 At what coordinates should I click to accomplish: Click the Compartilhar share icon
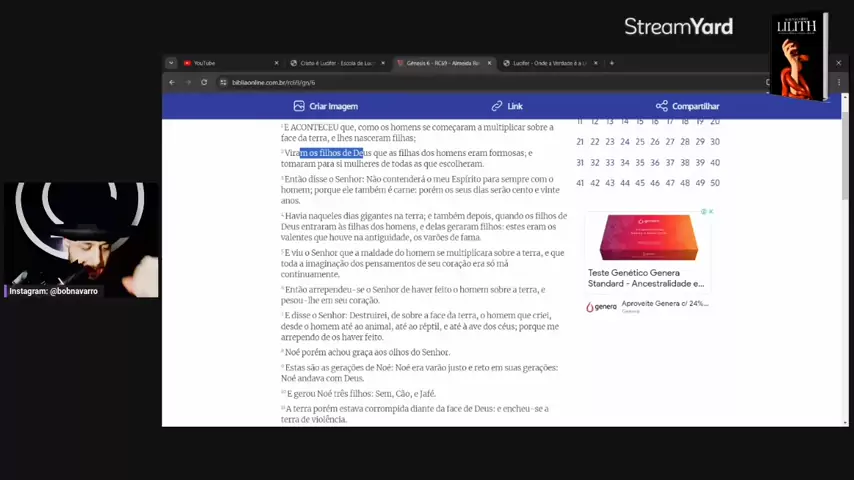(x=661, y=106)
